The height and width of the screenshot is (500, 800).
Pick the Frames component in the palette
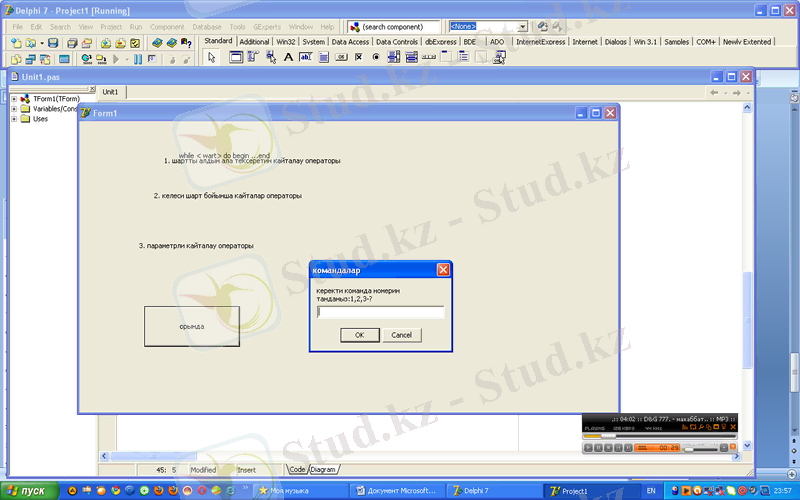click(236, 57)
